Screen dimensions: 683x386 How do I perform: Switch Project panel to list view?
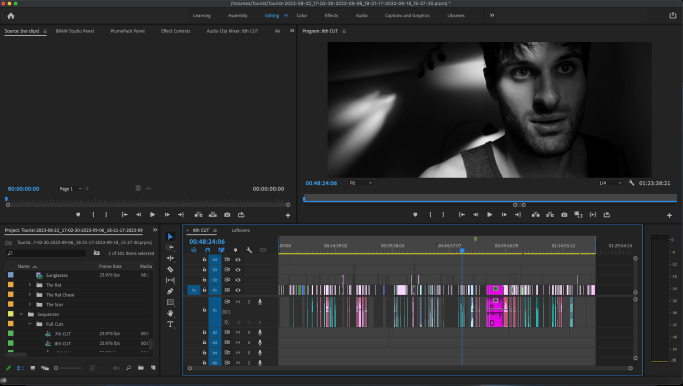click(20, 368)
